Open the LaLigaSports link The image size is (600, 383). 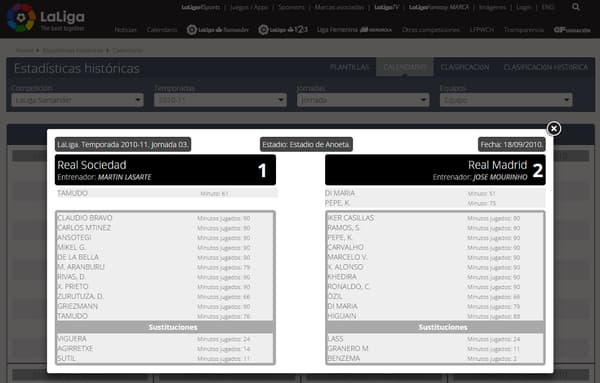pyautogui.click(x=201, y=7)
